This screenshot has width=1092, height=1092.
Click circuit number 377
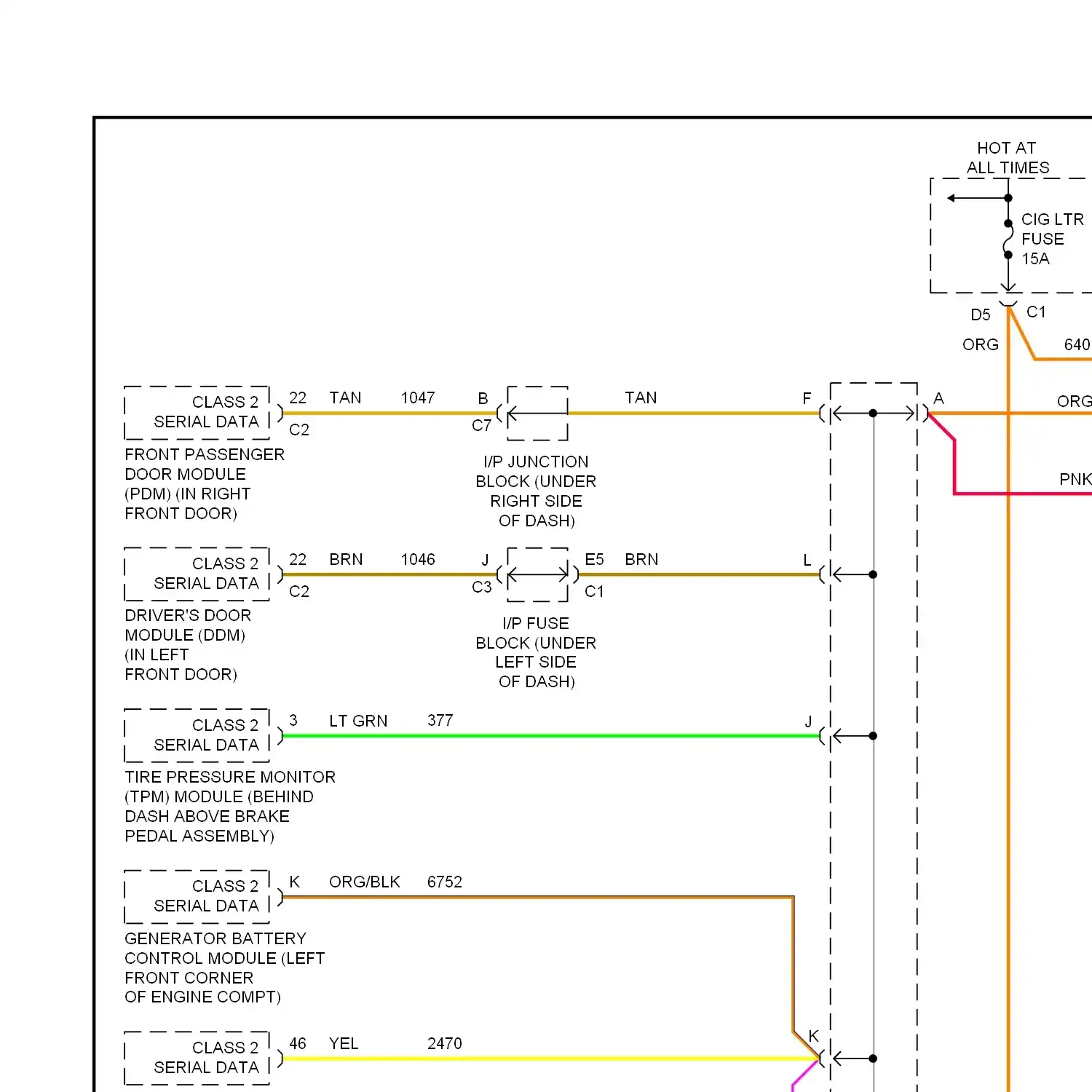tap(440, 721)
